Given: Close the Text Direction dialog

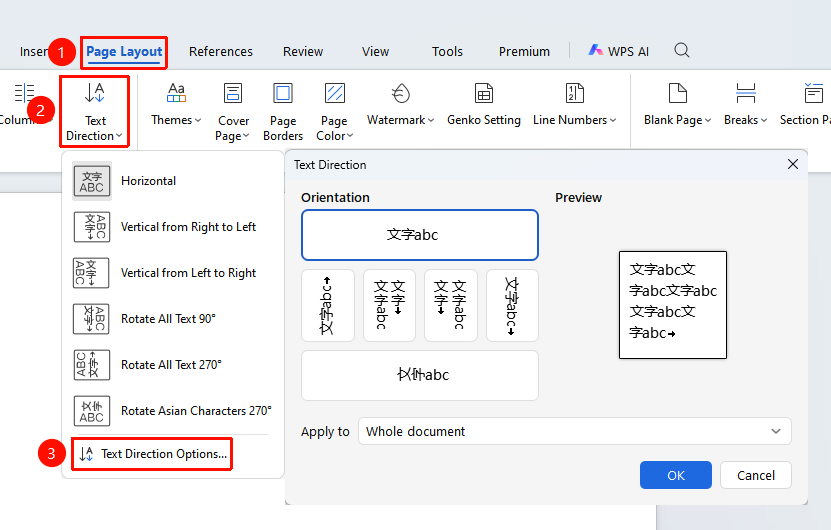Looking at the screenshot, I should (x=793, y=164).
